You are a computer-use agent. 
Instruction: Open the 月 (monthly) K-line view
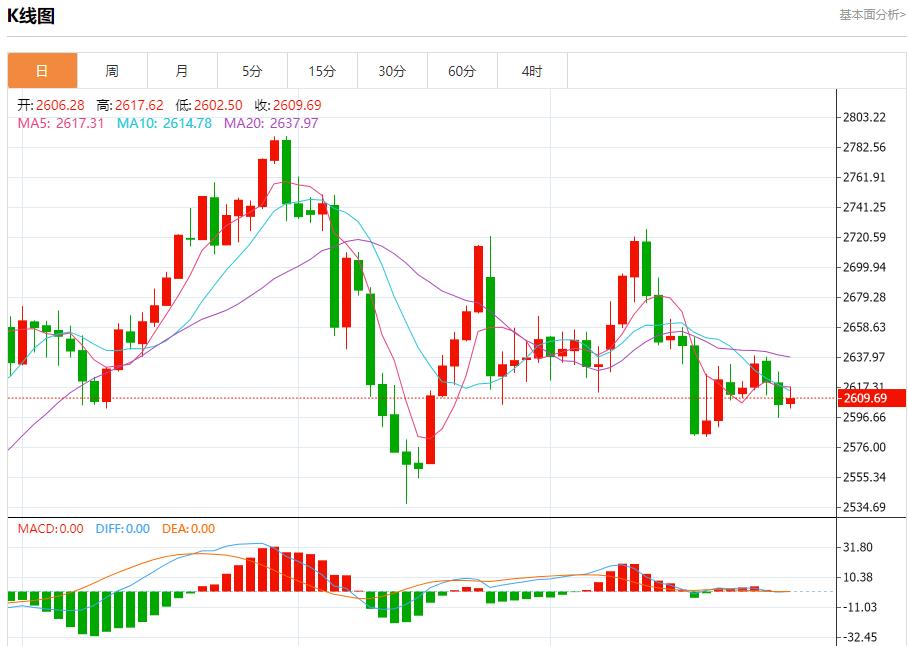[182, 70]
